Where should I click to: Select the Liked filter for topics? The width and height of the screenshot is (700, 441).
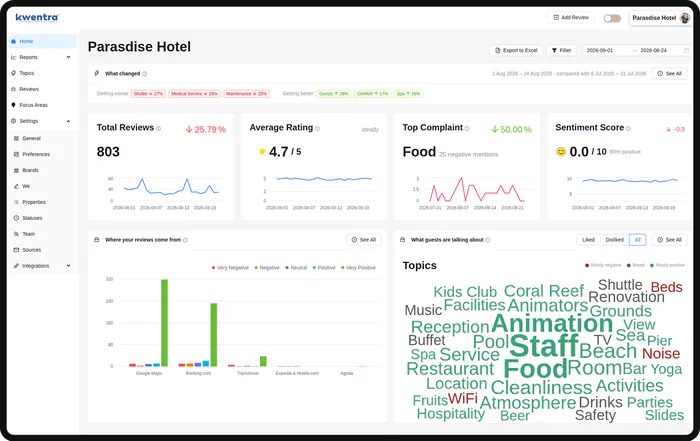pyautogui.click(x=588, y=240)
